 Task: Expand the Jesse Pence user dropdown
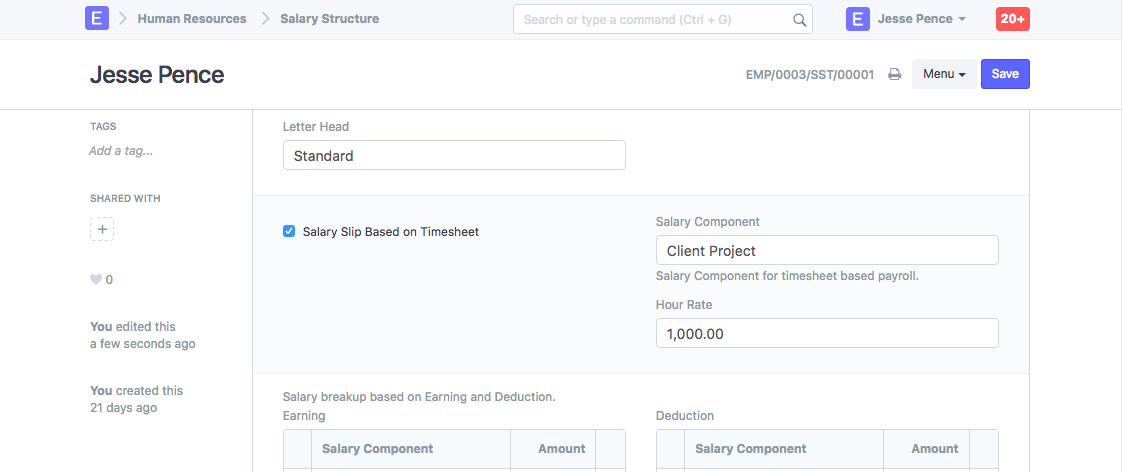[x=921, y=19]
